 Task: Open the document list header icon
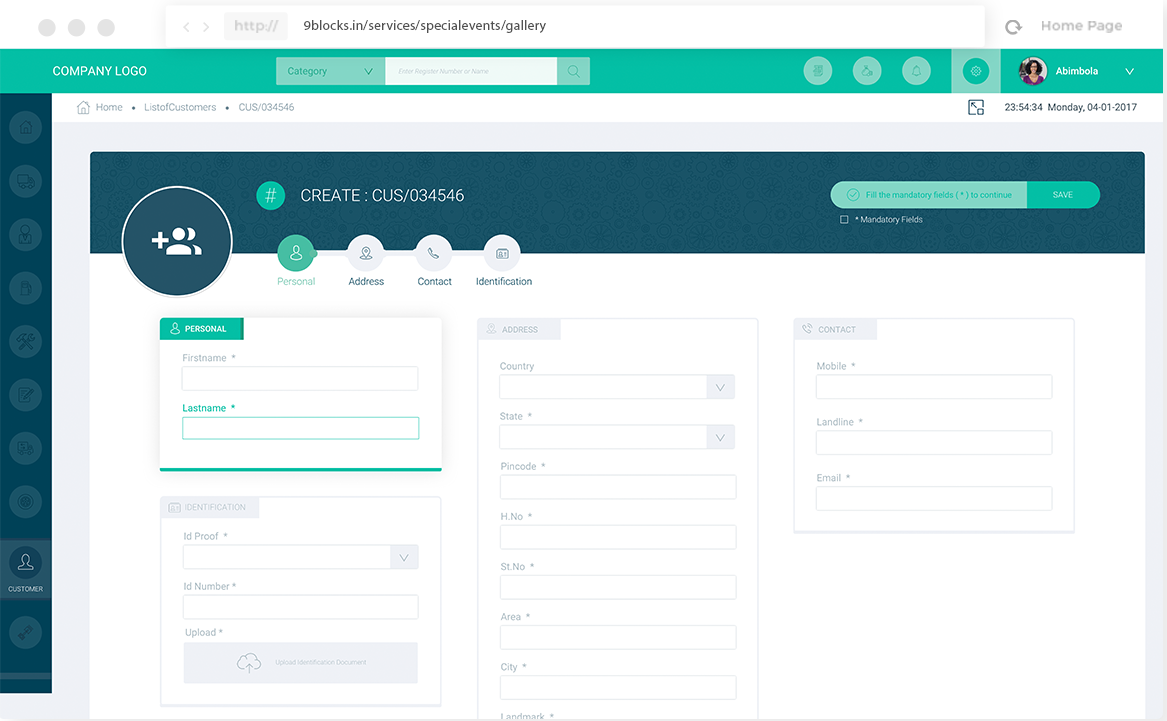click(x=818, y=71)
